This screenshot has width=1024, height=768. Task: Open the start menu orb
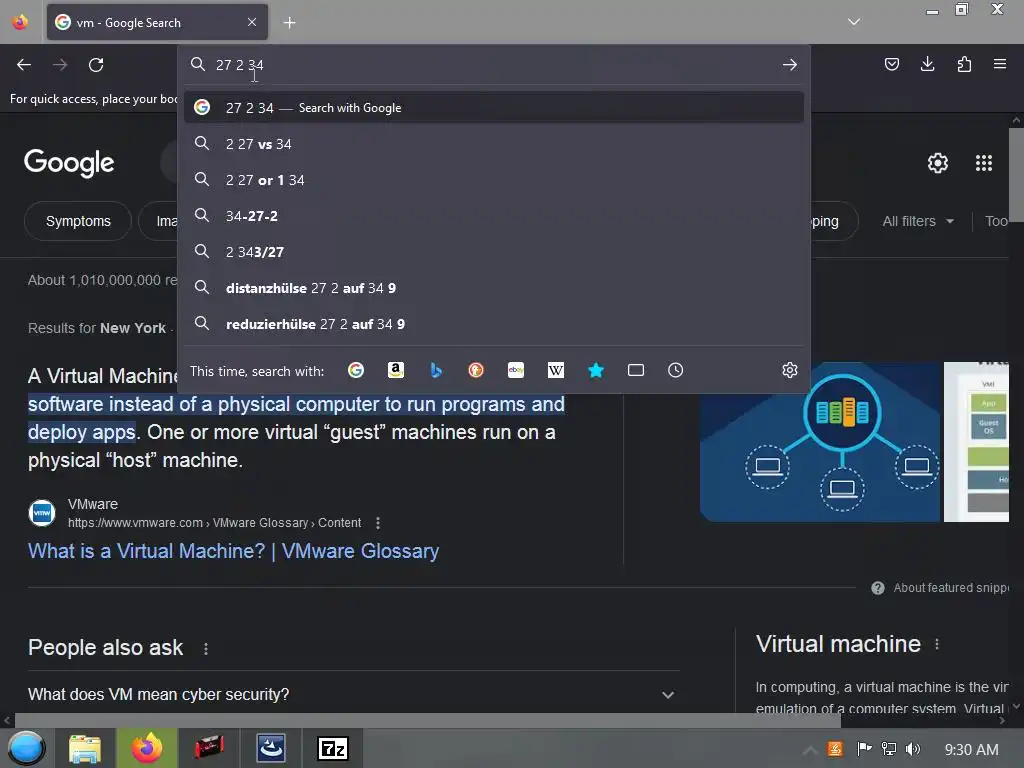coord(26,748)
